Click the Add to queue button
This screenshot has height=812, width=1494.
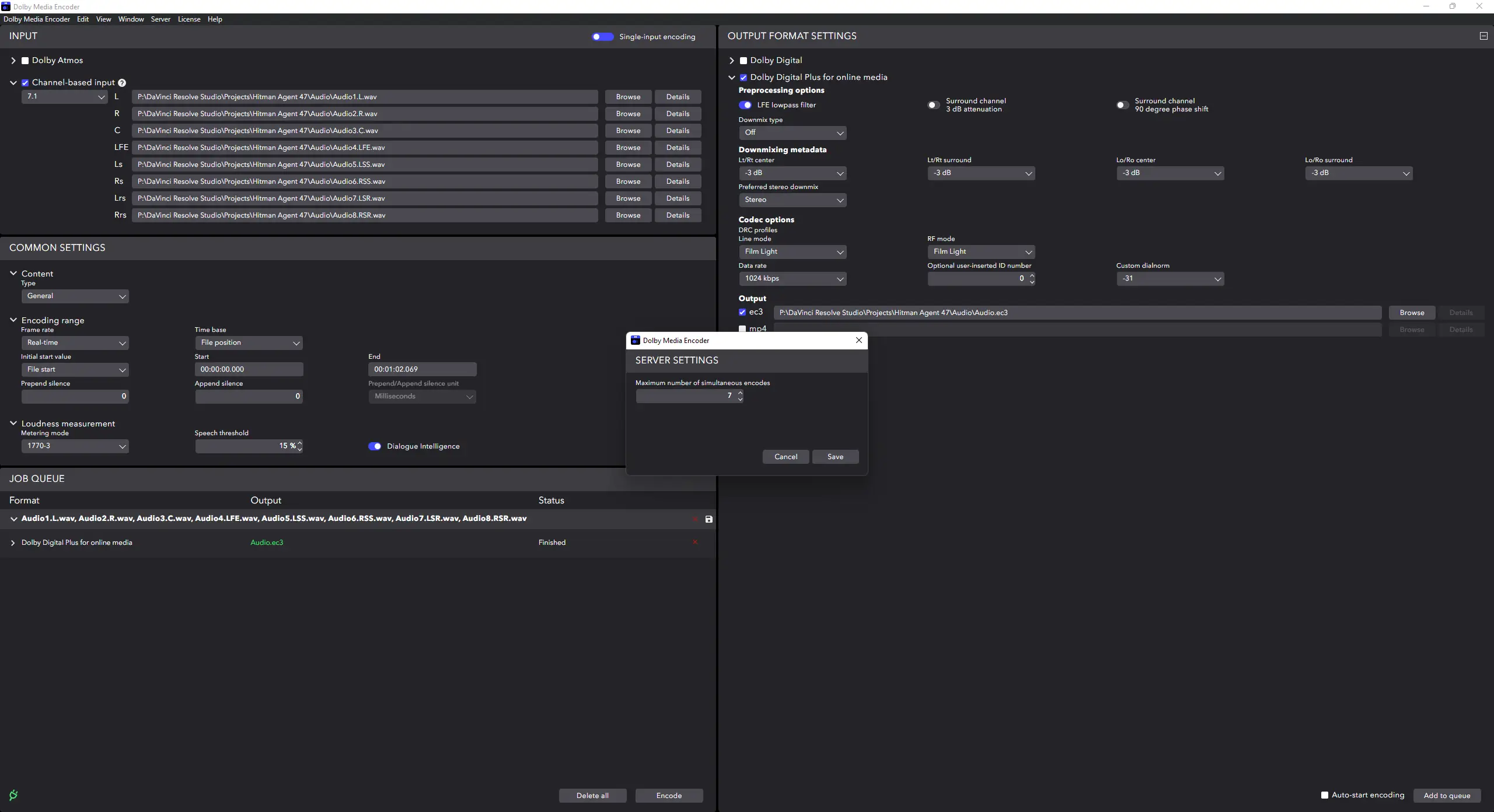click(x=1446, y=796)
